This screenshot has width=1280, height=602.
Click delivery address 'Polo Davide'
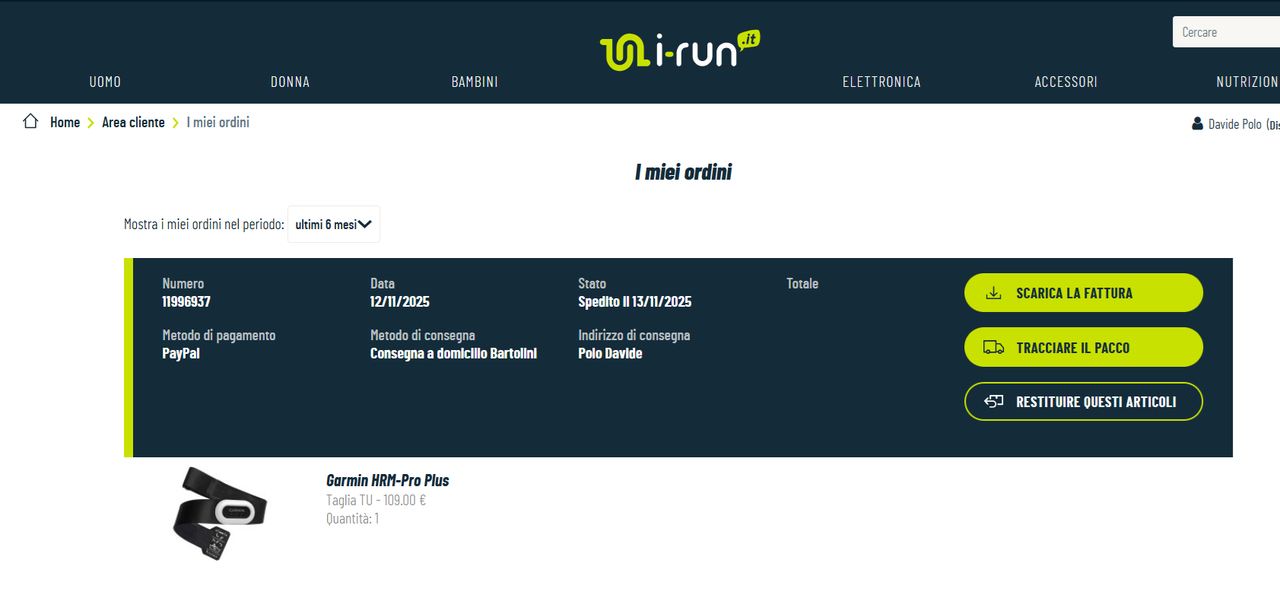tap(610, 353)
